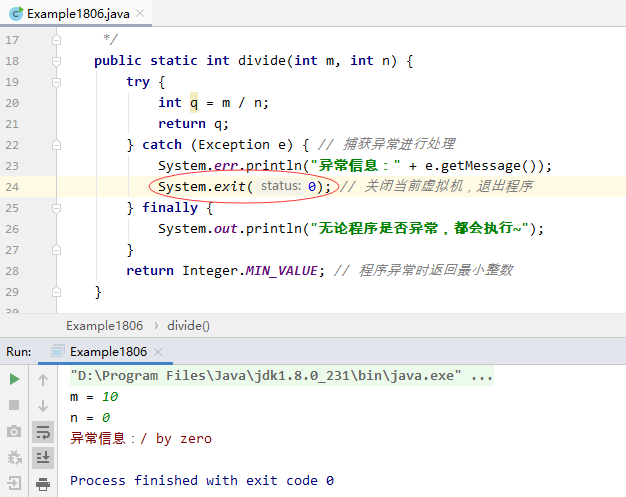Toggle scroll to end of console

coord(43,457)
